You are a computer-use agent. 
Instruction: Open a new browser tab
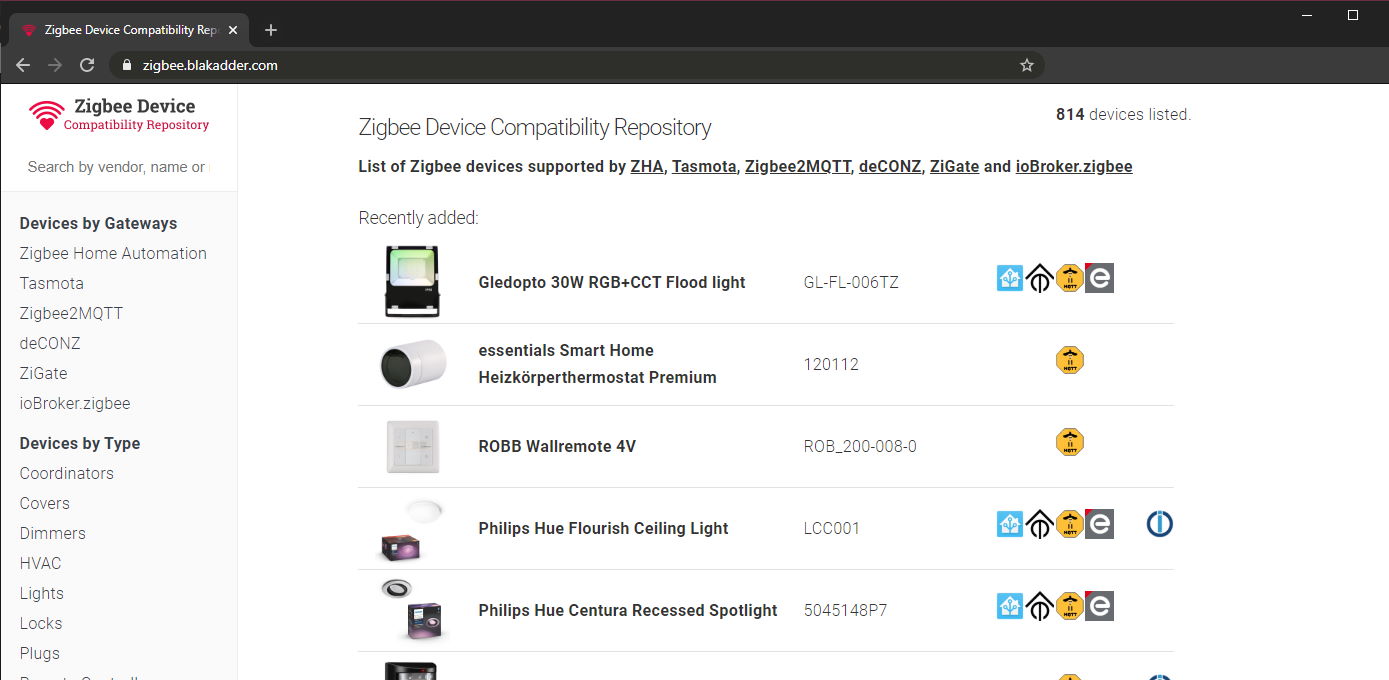pyautogui.click(x=270, y=30)
